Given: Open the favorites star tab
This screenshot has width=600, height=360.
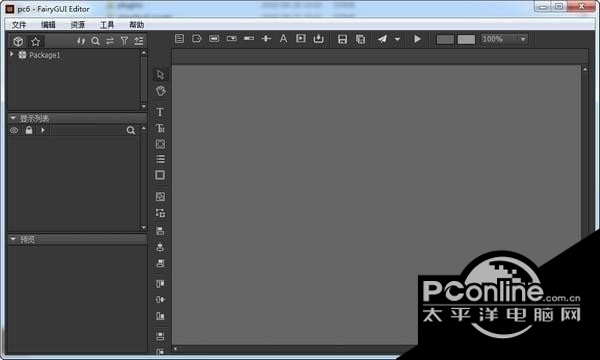Looking at the screenshot, I should tap(36, 41).
